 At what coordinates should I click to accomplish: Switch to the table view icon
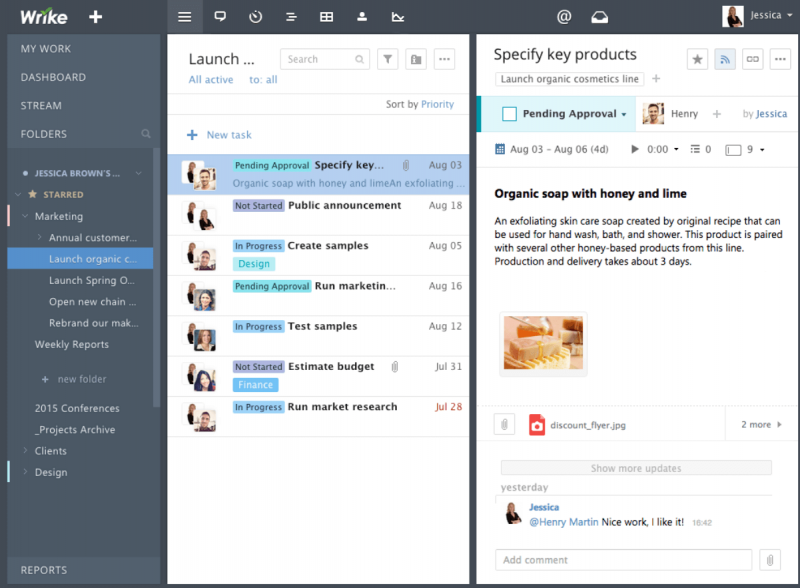coord(325,16)
